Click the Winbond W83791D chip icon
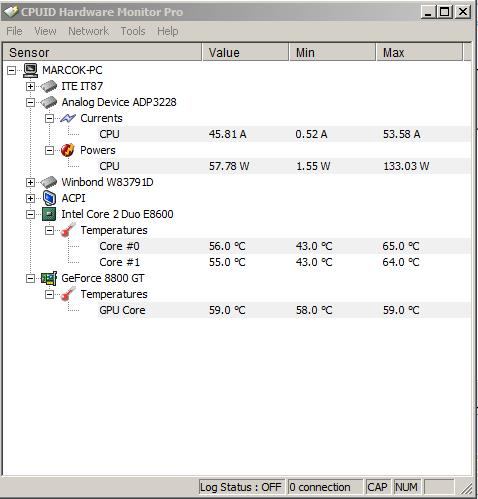Screen dimensions: 478x499 [x=49, y=182]
